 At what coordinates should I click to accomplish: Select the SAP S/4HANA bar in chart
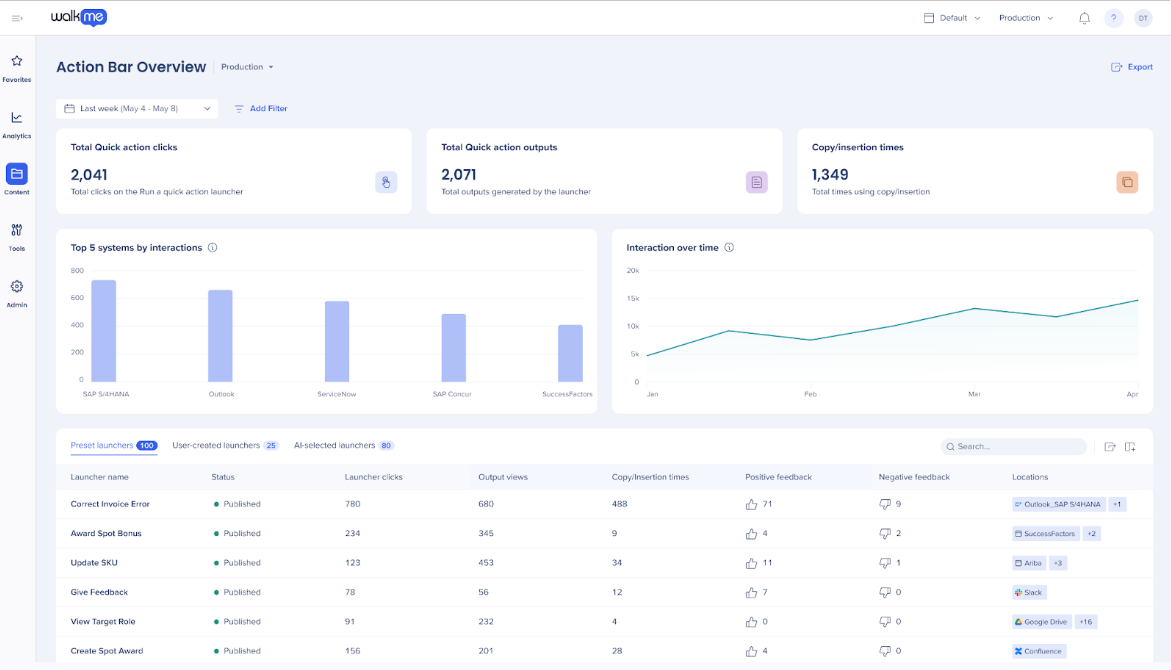(104, 331)
